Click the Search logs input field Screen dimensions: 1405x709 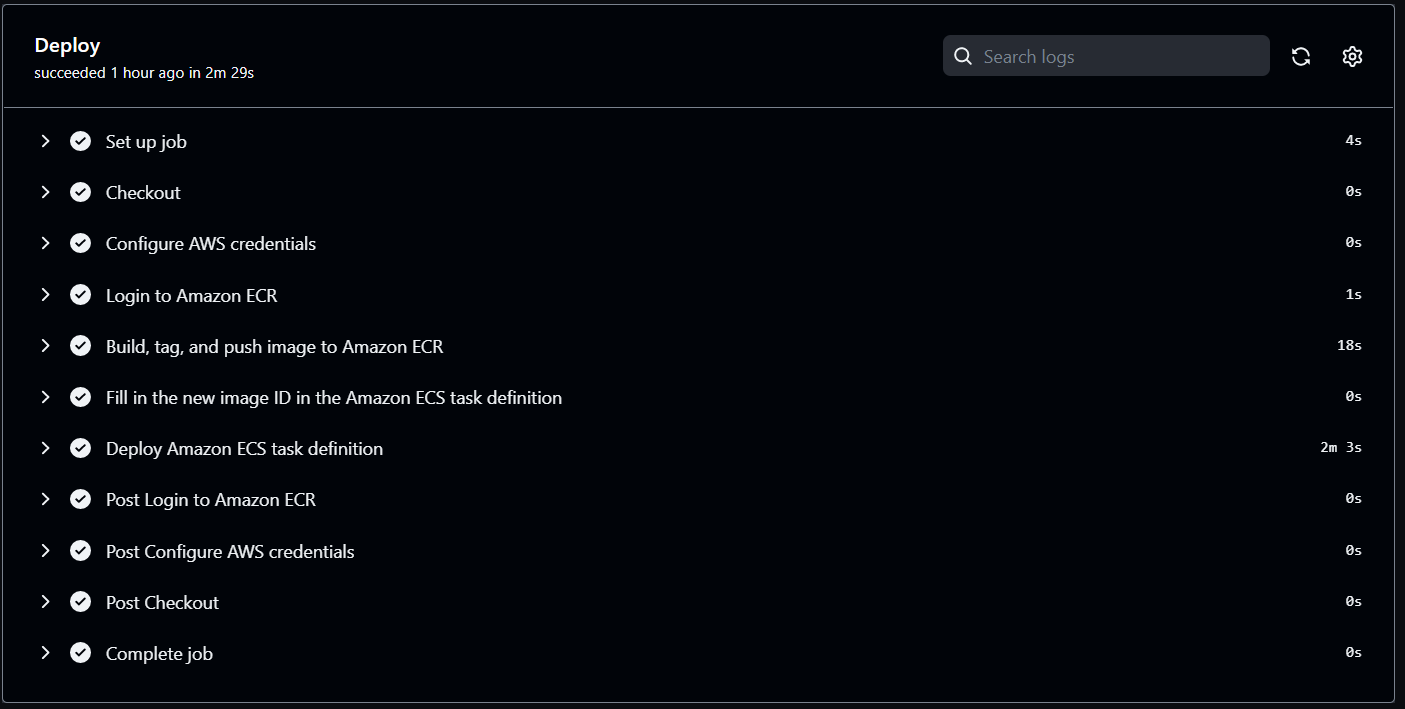(x=1106, y=56)
